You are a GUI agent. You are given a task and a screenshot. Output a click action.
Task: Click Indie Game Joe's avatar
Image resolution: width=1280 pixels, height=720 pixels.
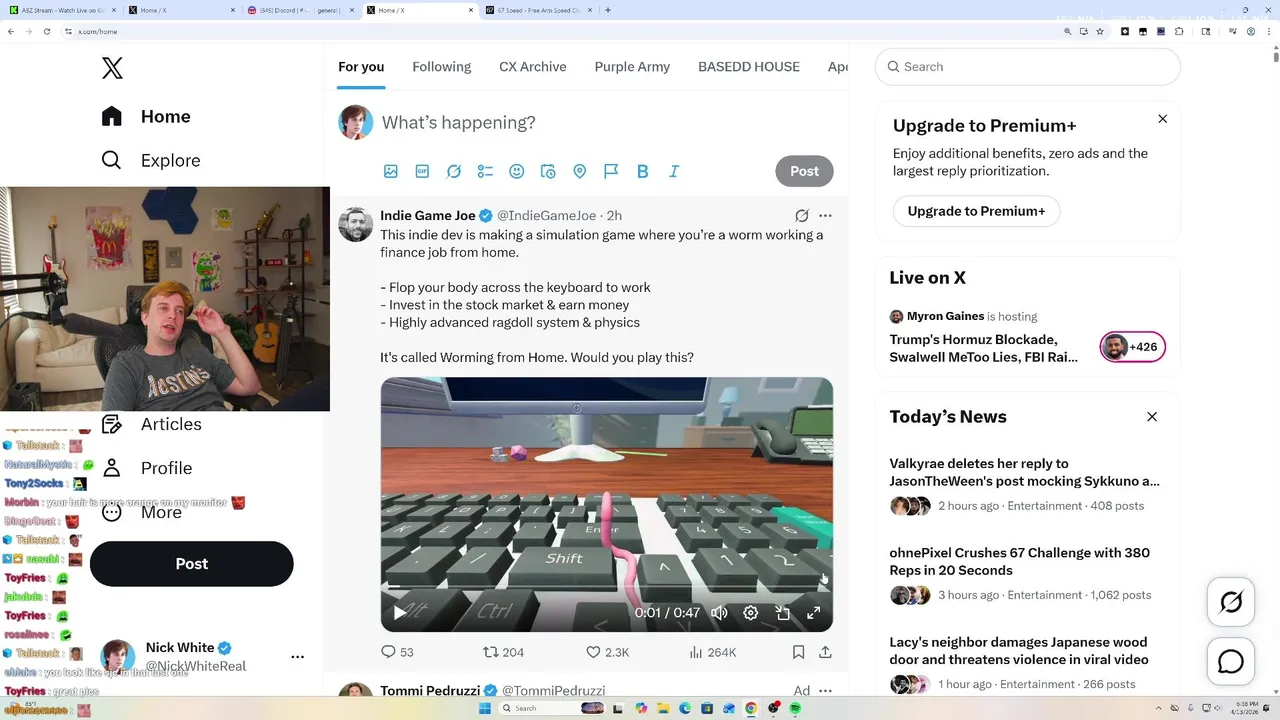[x=356, y=225]
